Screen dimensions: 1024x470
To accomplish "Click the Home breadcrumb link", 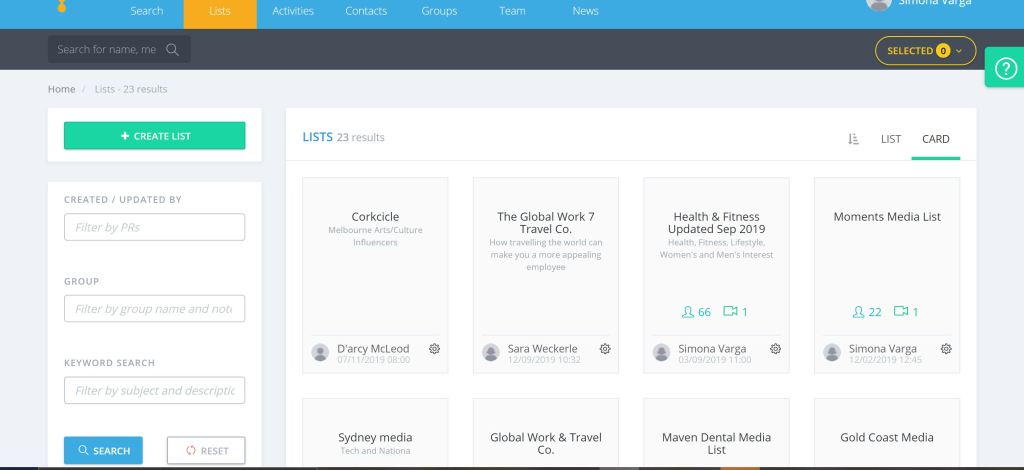I will 61,89.
